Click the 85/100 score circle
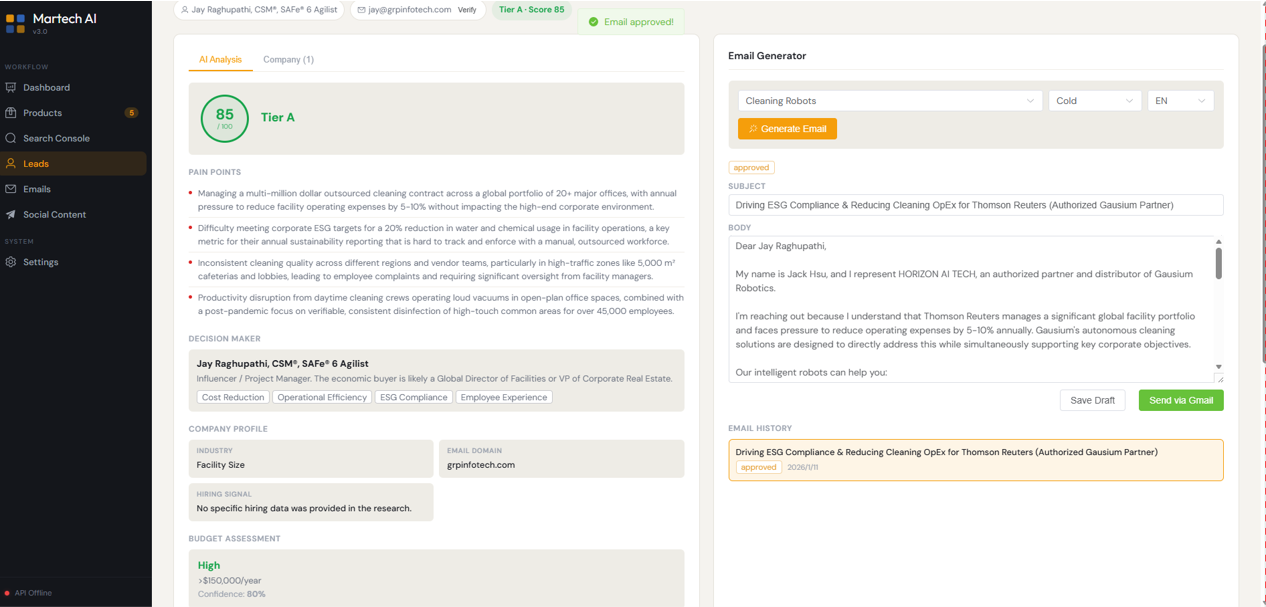The width and height of the screenshot is (1266, 607). pyautogui.click(x=224, y=118)
